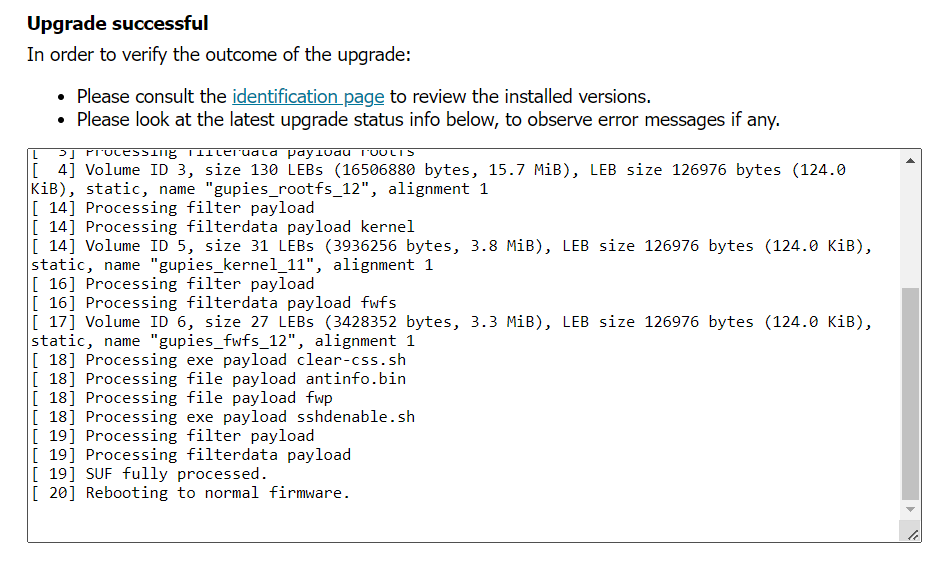Click the log scrollbar up arrow

[x=910, y=160]
